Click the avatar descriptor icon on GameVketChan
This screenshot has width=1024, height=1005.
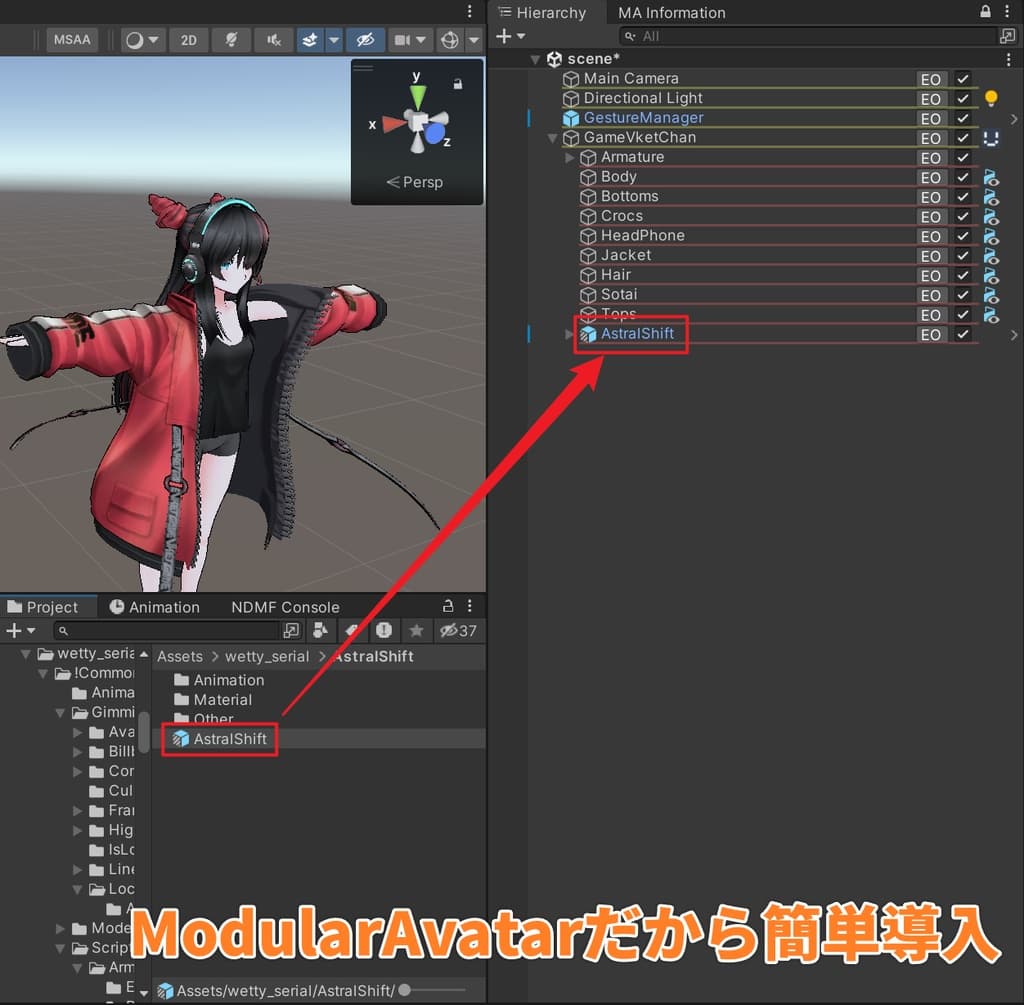click(x=991, y=138)
